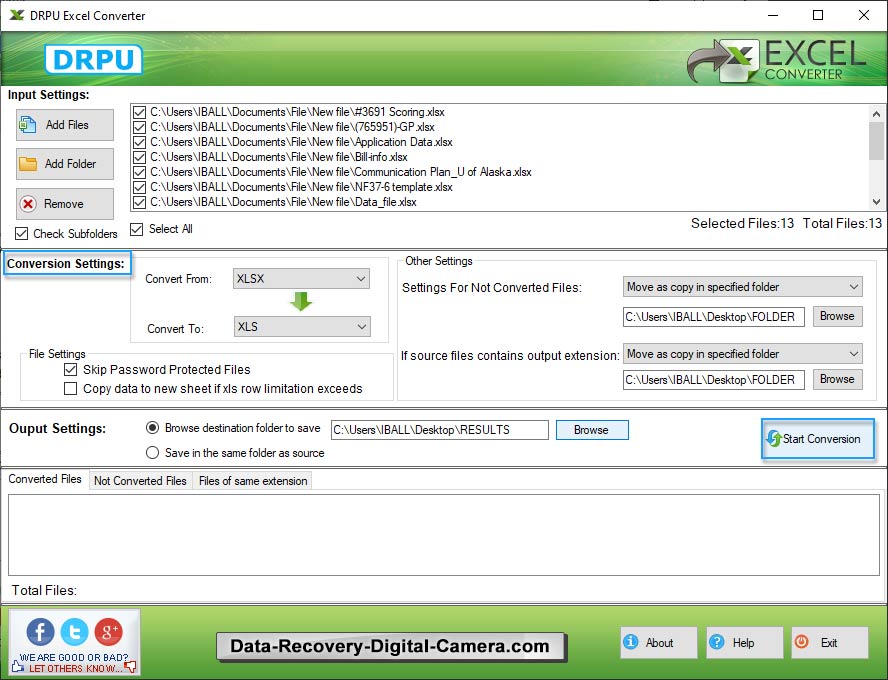This screenshot has height=680, width=888.
Task: Click the DRPU app icon in title bar
Action: (17, 15)
